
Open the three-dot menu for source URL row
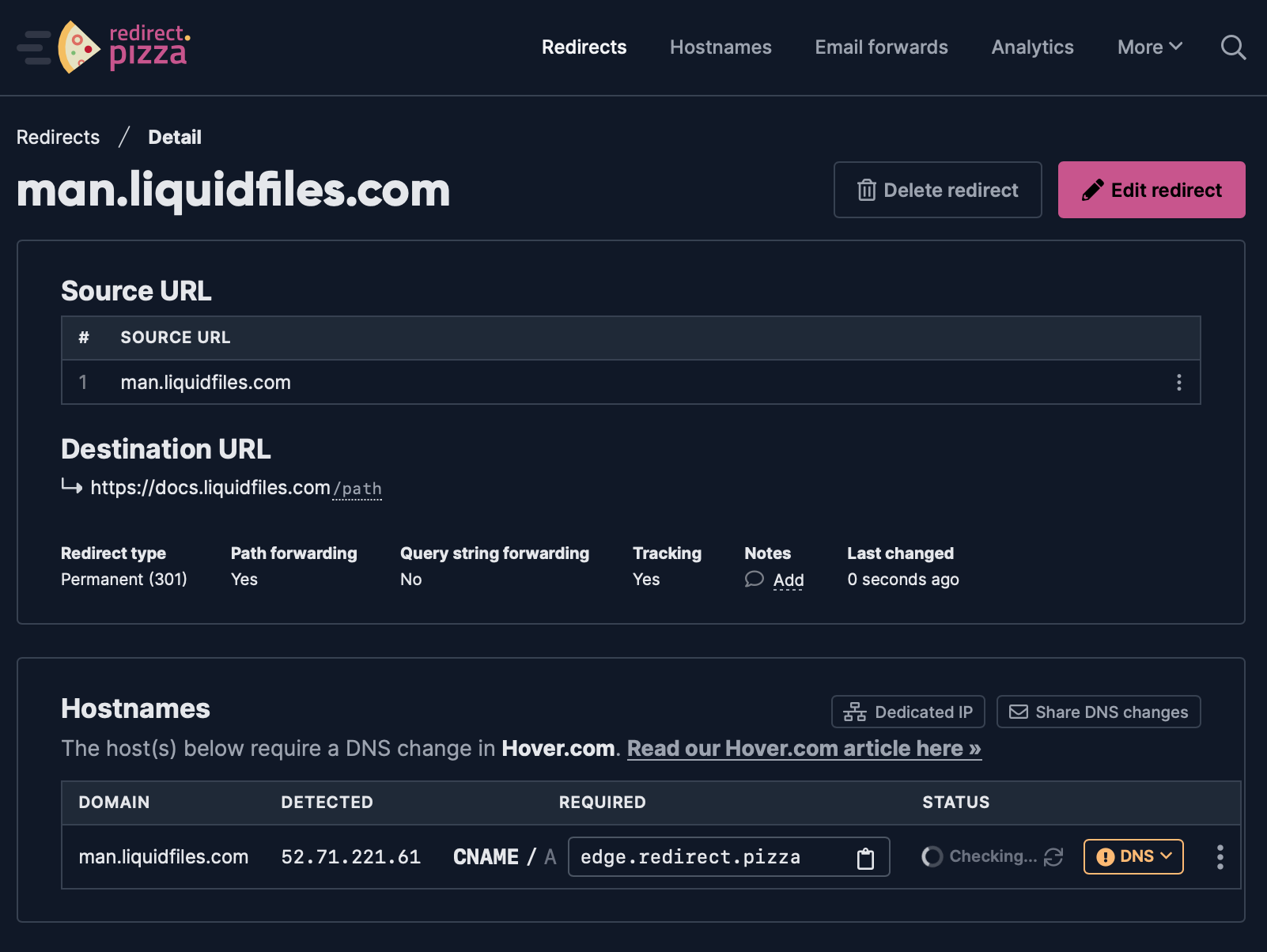1178,383
